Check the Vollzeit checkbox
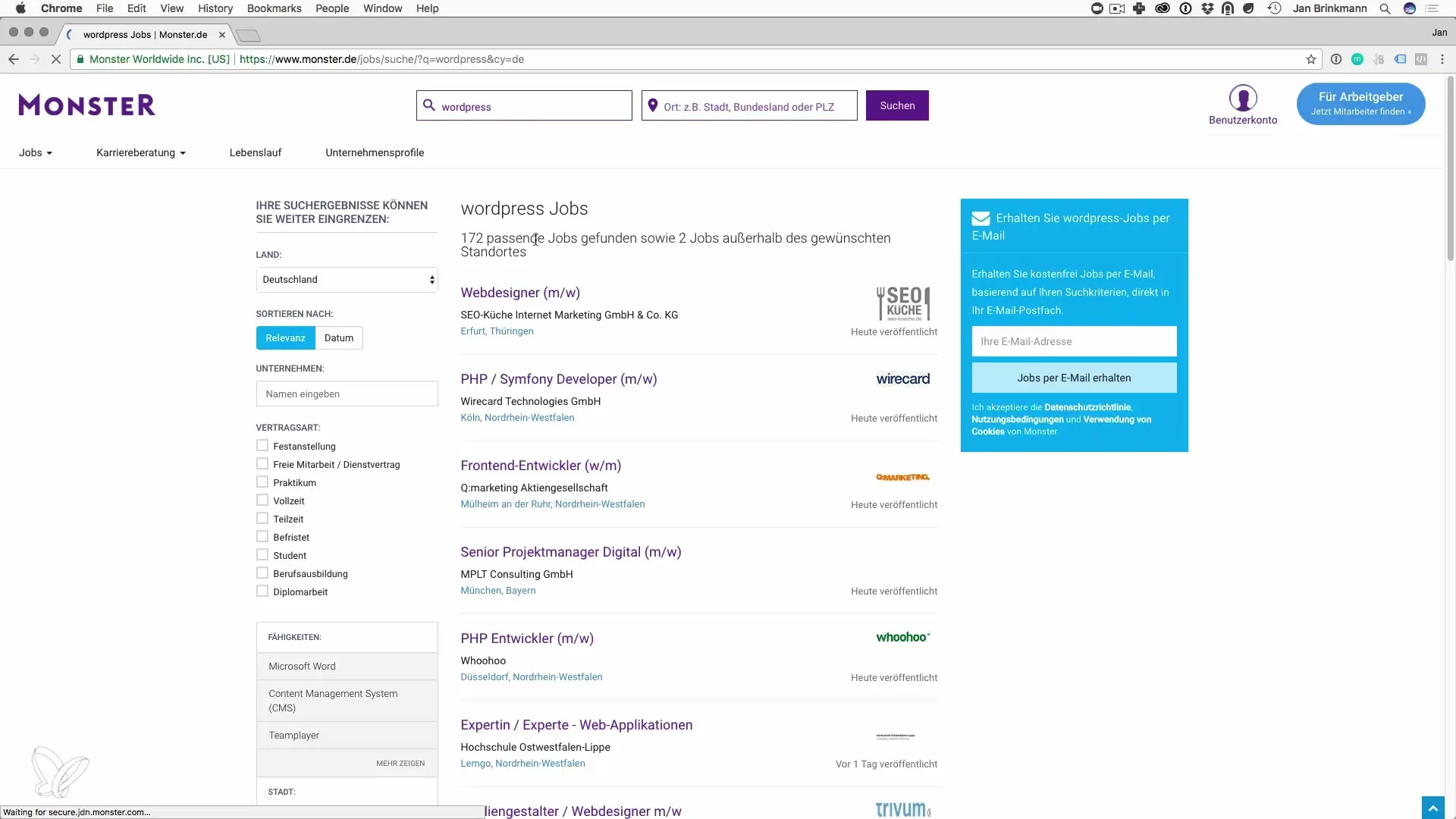 click(262, 500)
